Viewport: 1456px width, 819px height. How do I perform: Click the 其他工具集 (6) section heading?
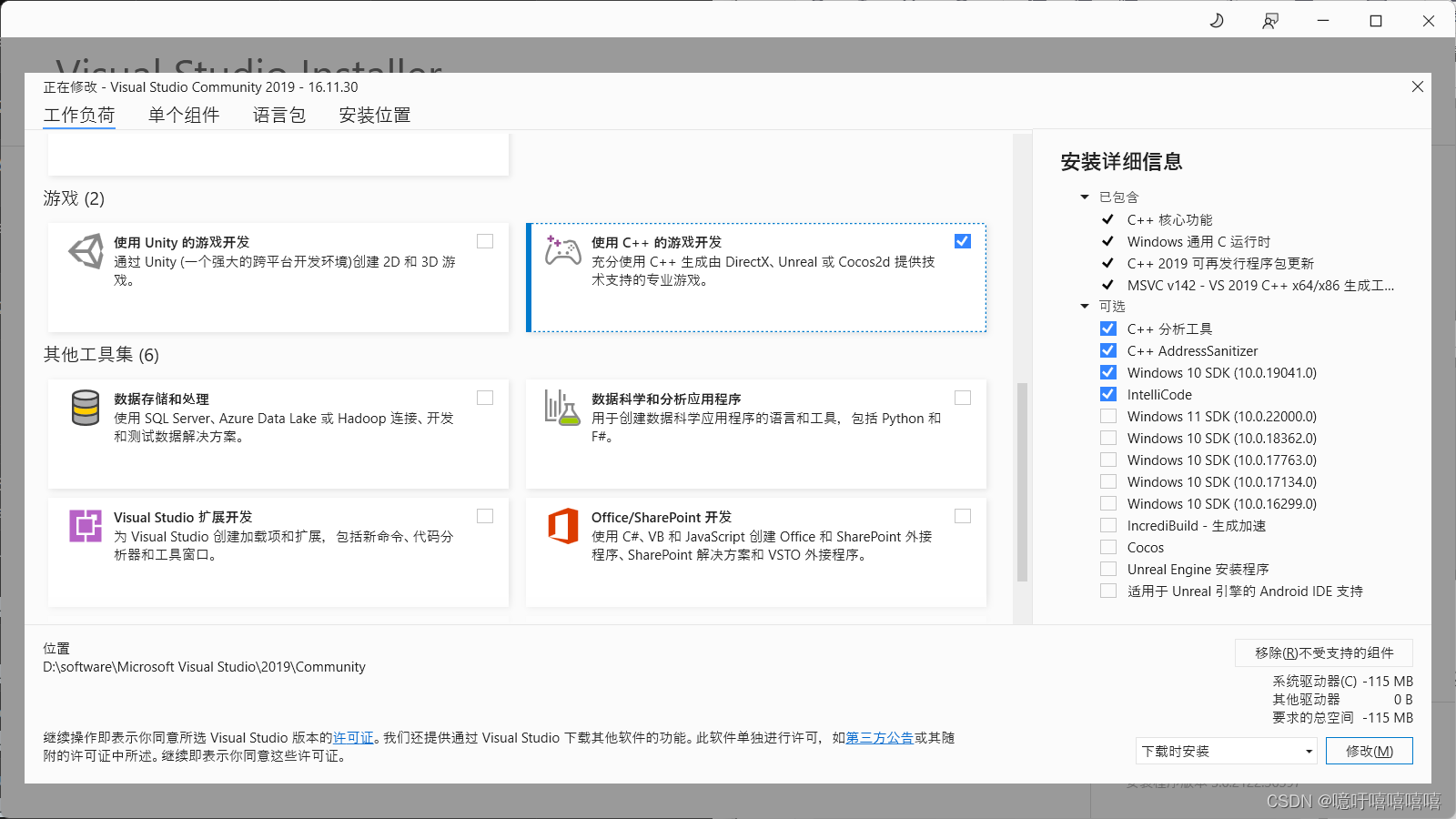coord(101,355)
